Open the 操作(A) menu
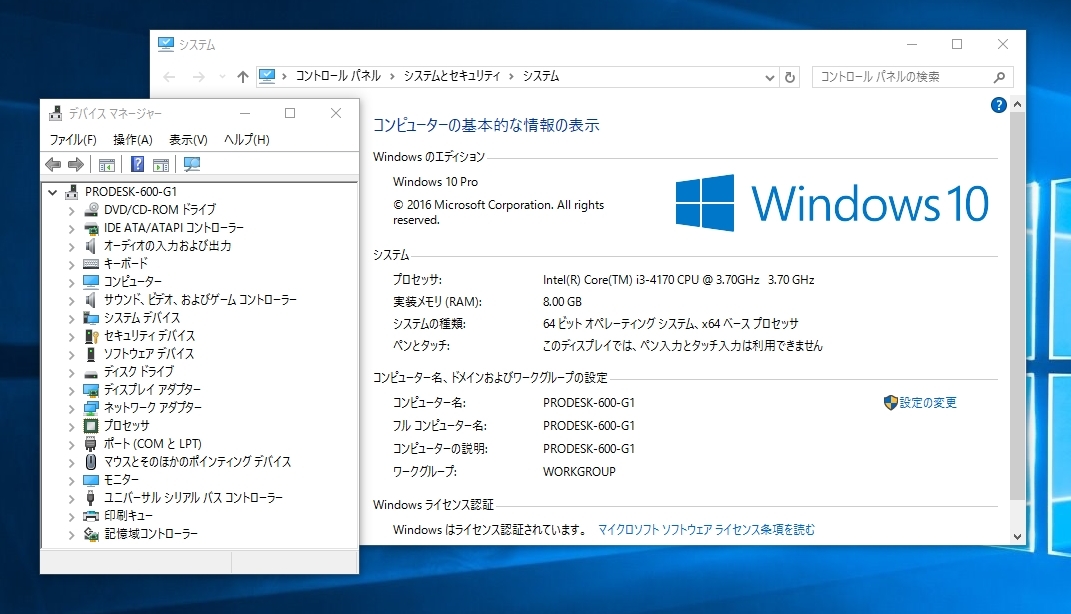The width and height of the screenshot is (1071, 614). click(x=133, y=139)
